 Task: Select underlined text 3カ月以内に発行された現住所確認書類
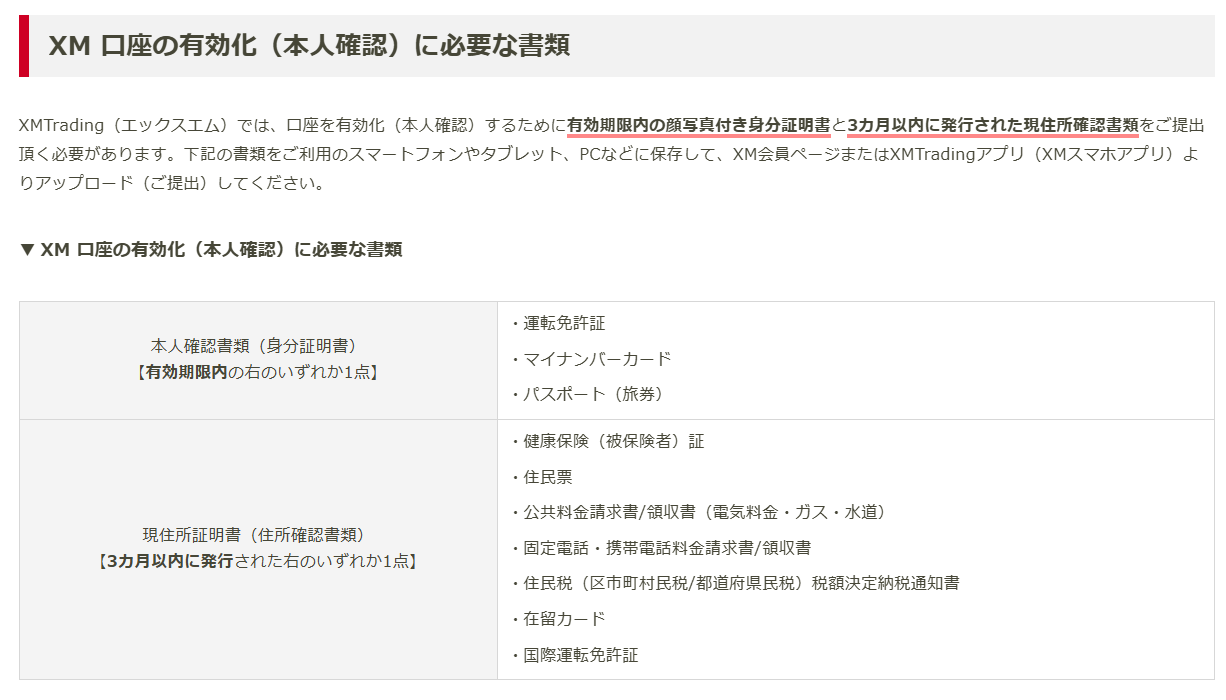tap(992, 126)
